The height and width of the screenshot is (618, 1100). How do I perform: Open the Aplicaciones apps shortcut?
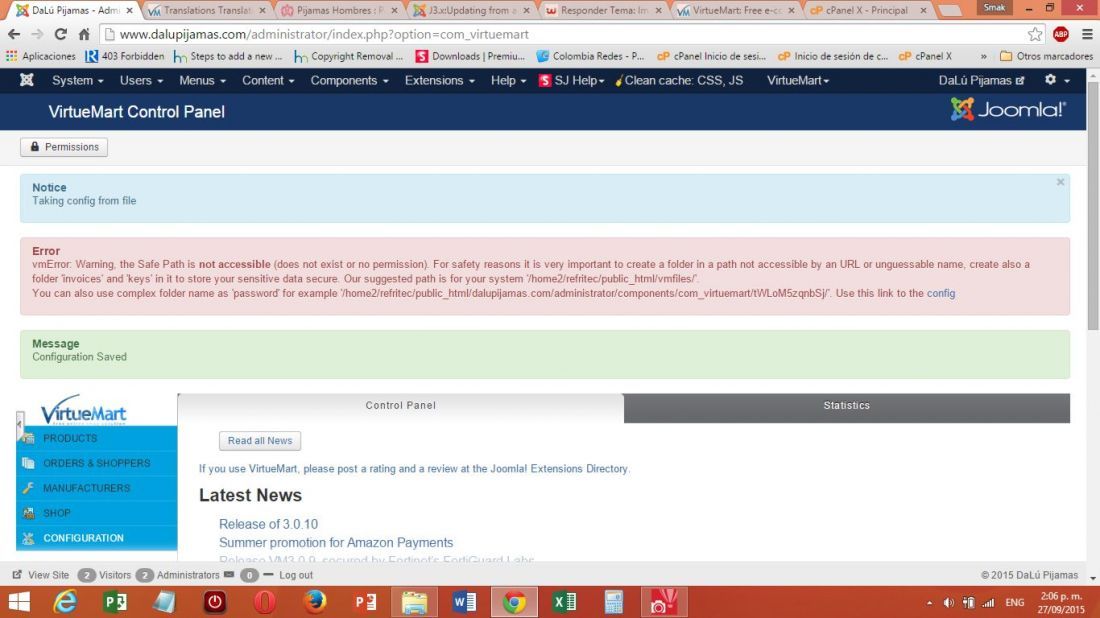tap(41, 56)
